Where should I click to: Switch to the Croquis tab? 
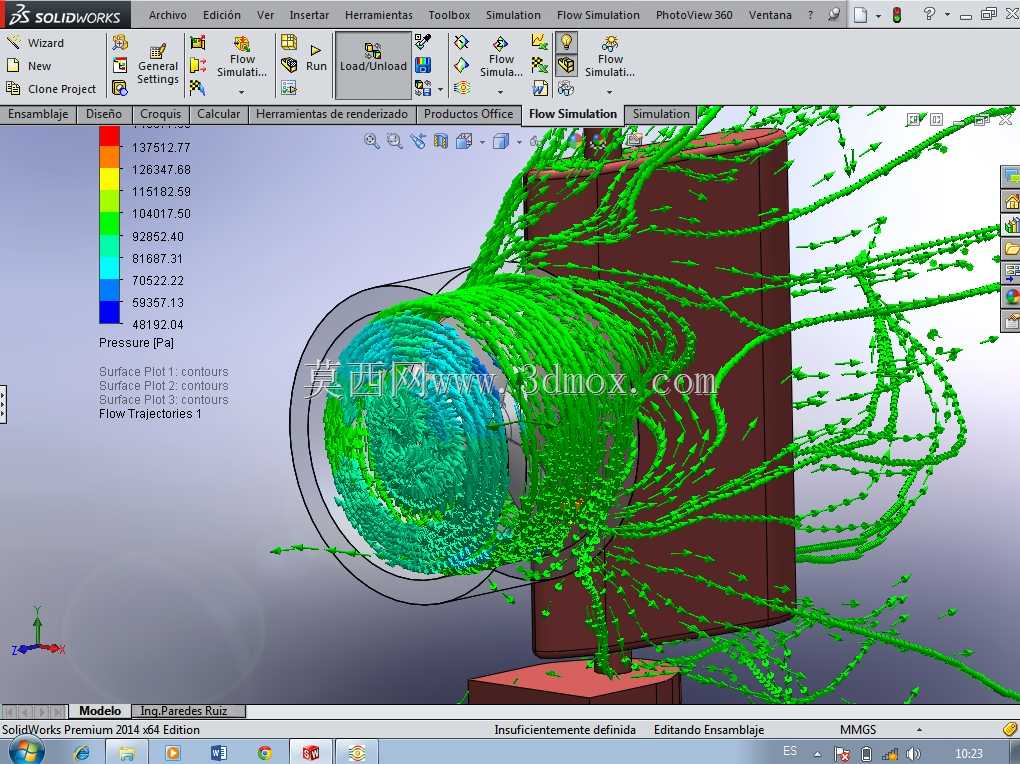click(161, 114)
